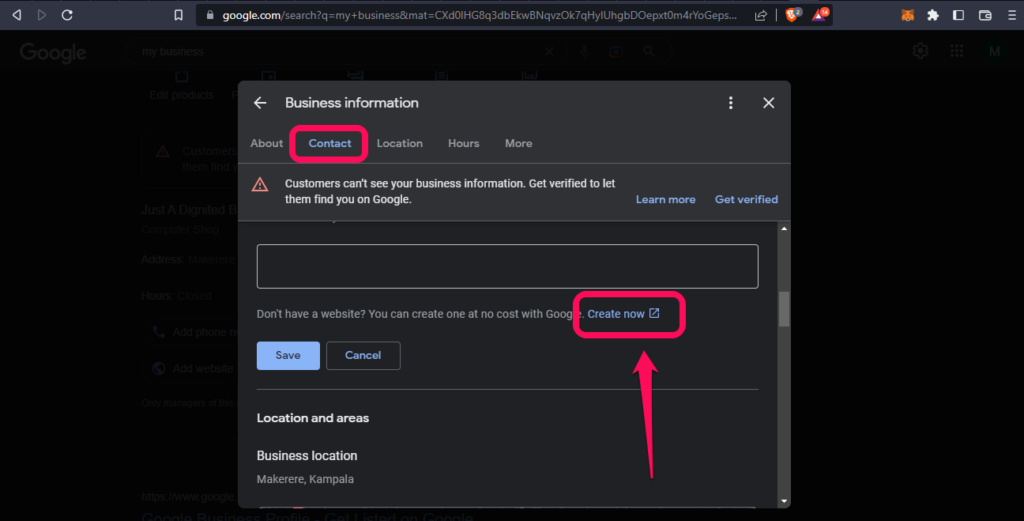
Task: Click the Create now website link
Action: [x=616, y=314]
